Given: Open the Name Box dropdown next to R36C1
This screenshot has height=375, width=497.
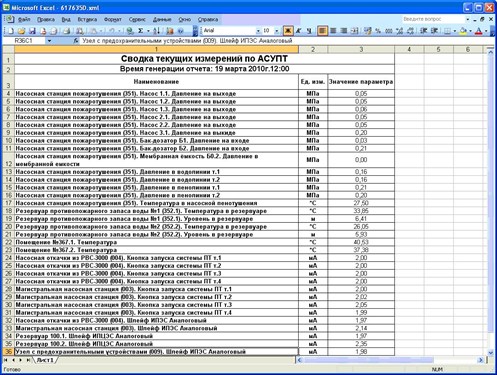Looking at the screenshot, I should 49,41.
